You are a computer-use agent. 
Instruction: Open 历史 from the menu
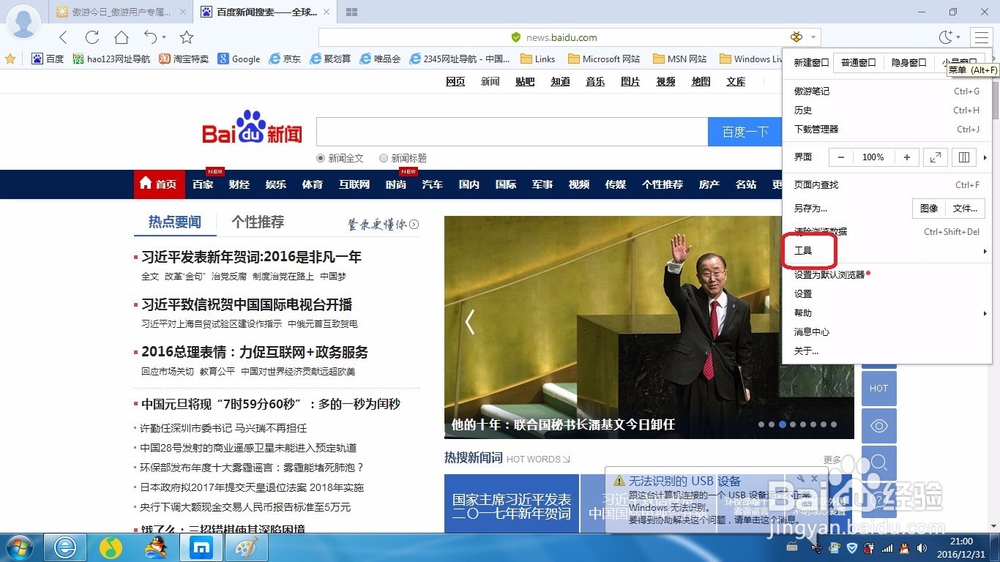887,110
